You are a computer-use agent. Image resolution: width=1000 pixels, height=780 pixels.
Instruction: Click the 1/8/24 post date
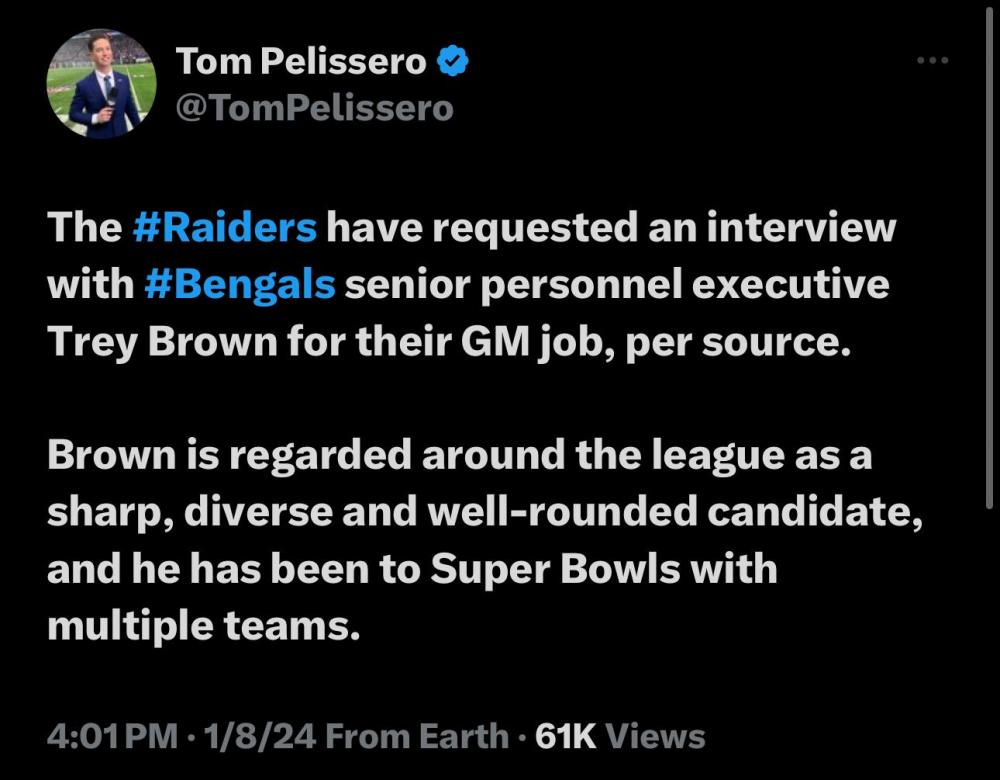257,737
